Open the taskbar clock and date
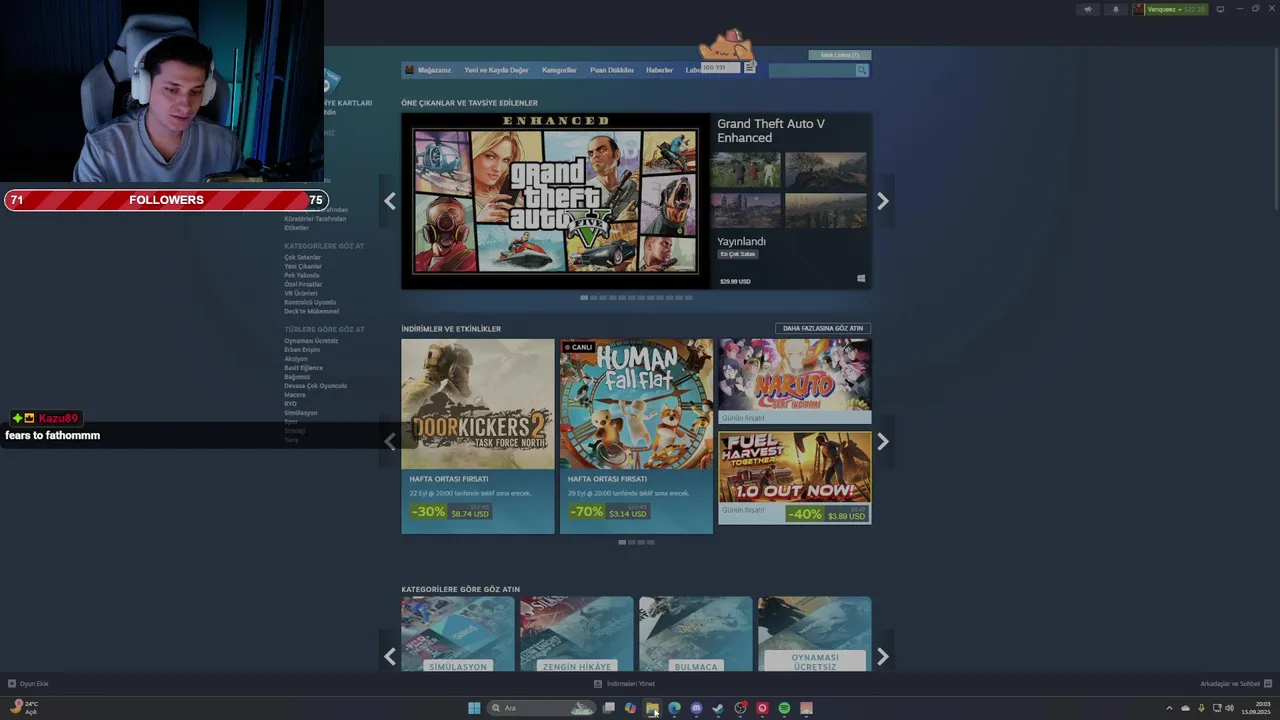Image resolution: width=1280 pixels, height=720 pixels. (x=1255, y=708)
